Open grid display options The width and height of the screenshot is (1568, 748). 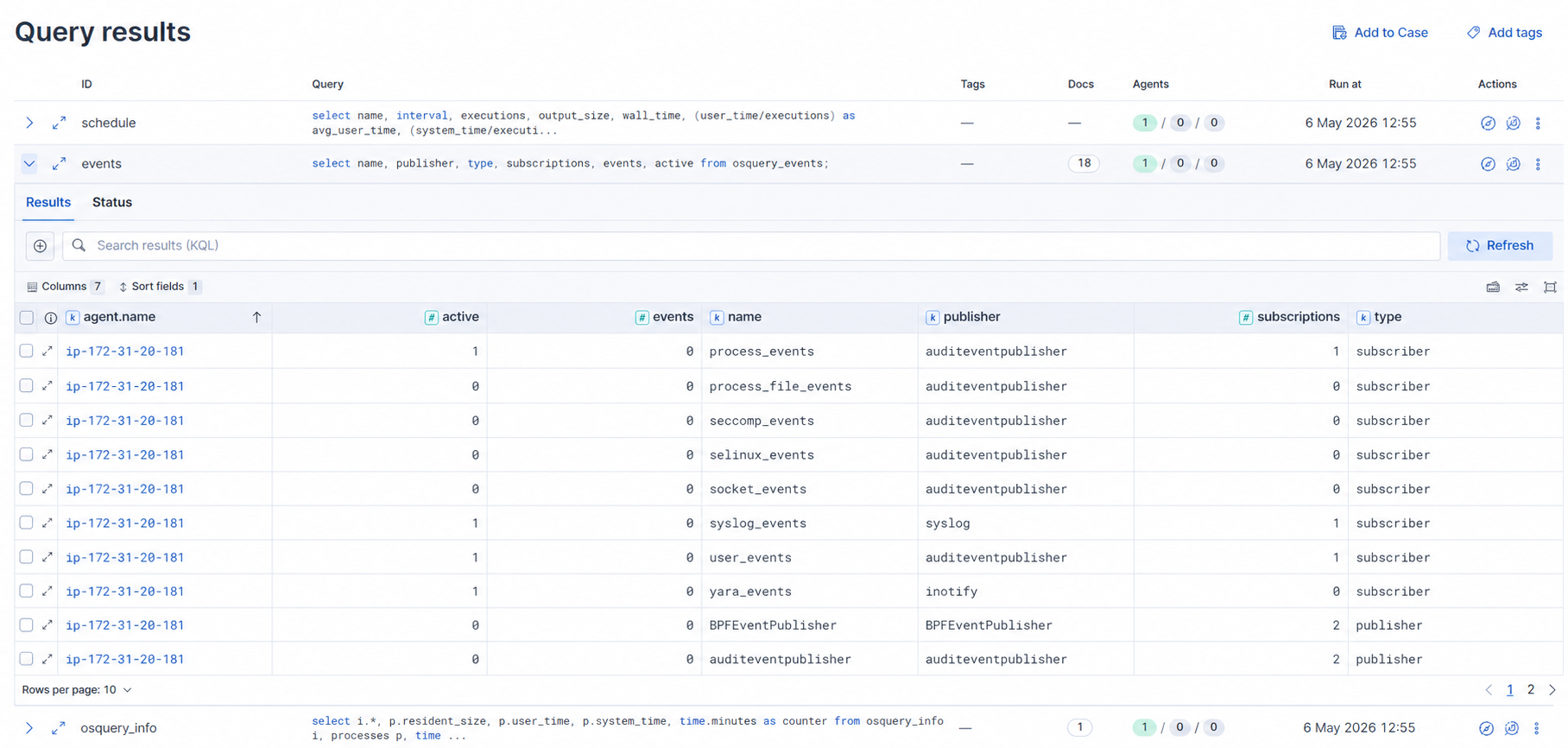[1521, 287]
